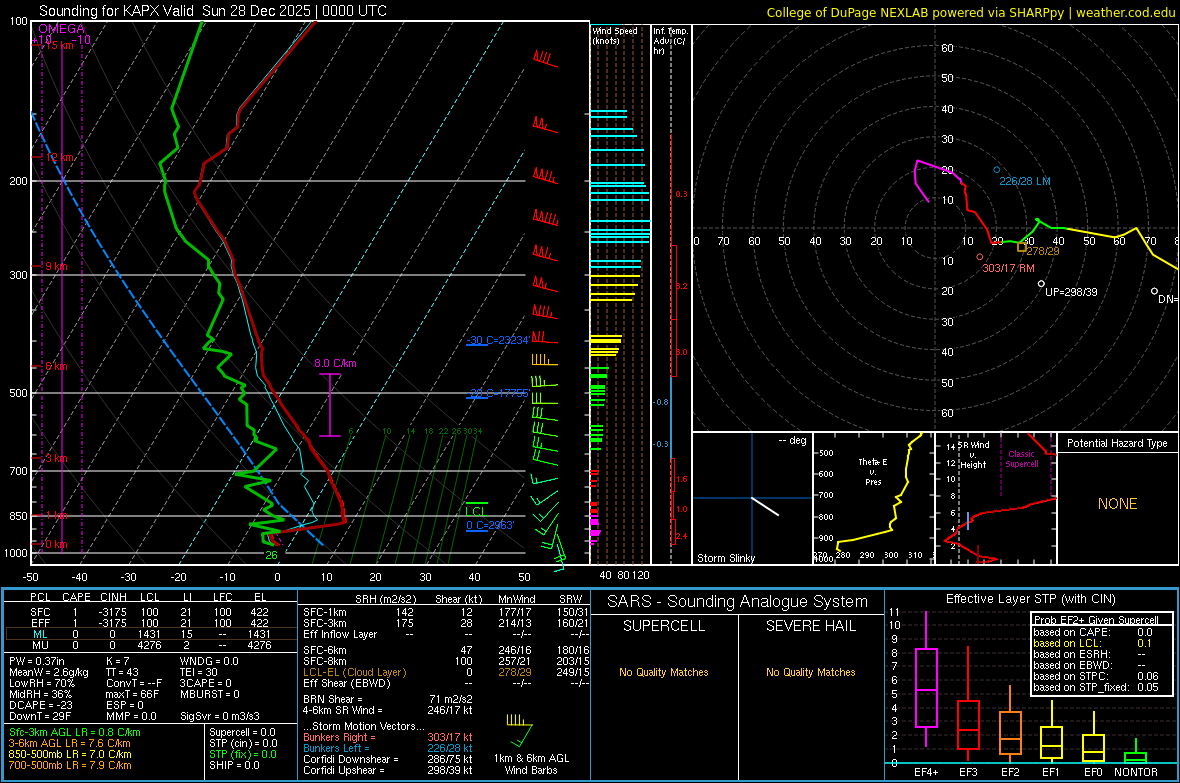
Task: Click the 'Prob EF2+ Given Supercell' box title
Action: (1096, 620)
